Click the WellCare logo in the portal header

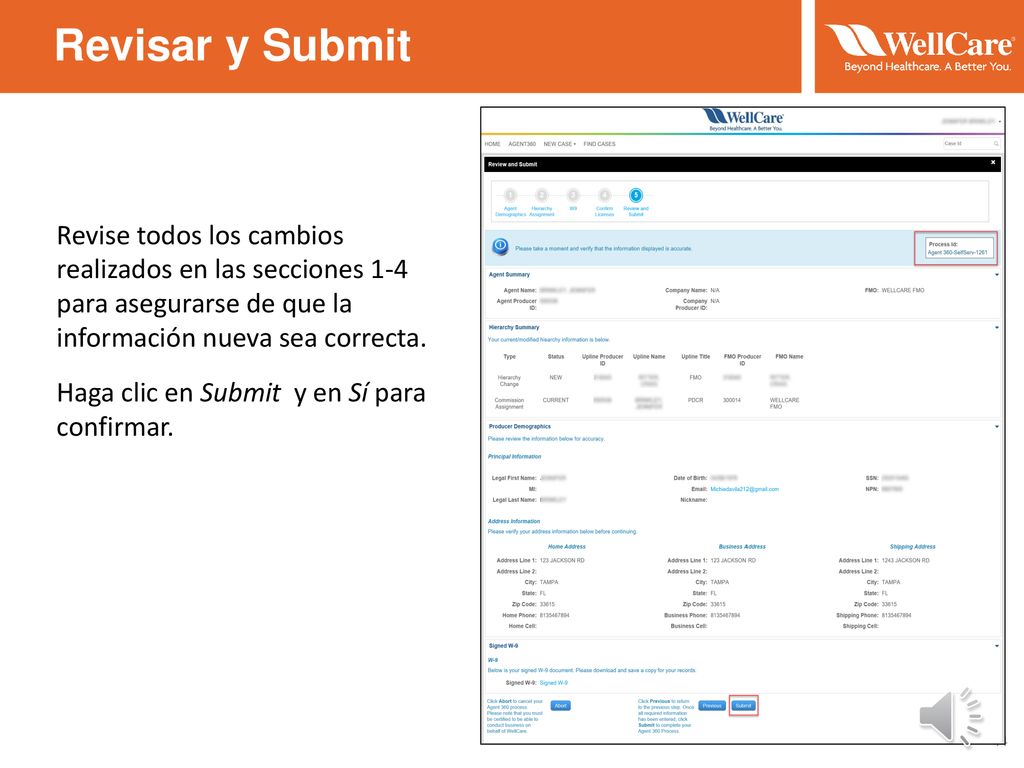pyautogui.click(x=743, y=120)
